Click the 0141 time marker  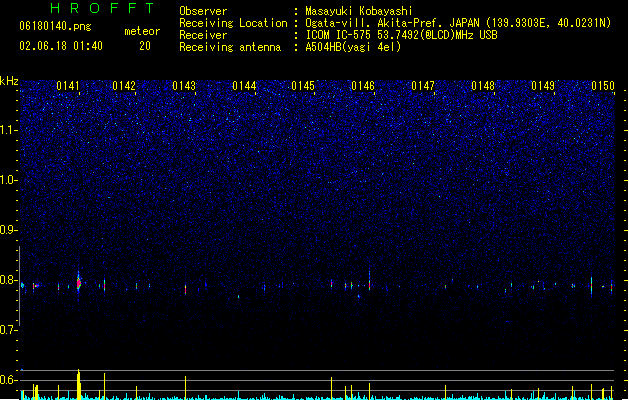68,86
